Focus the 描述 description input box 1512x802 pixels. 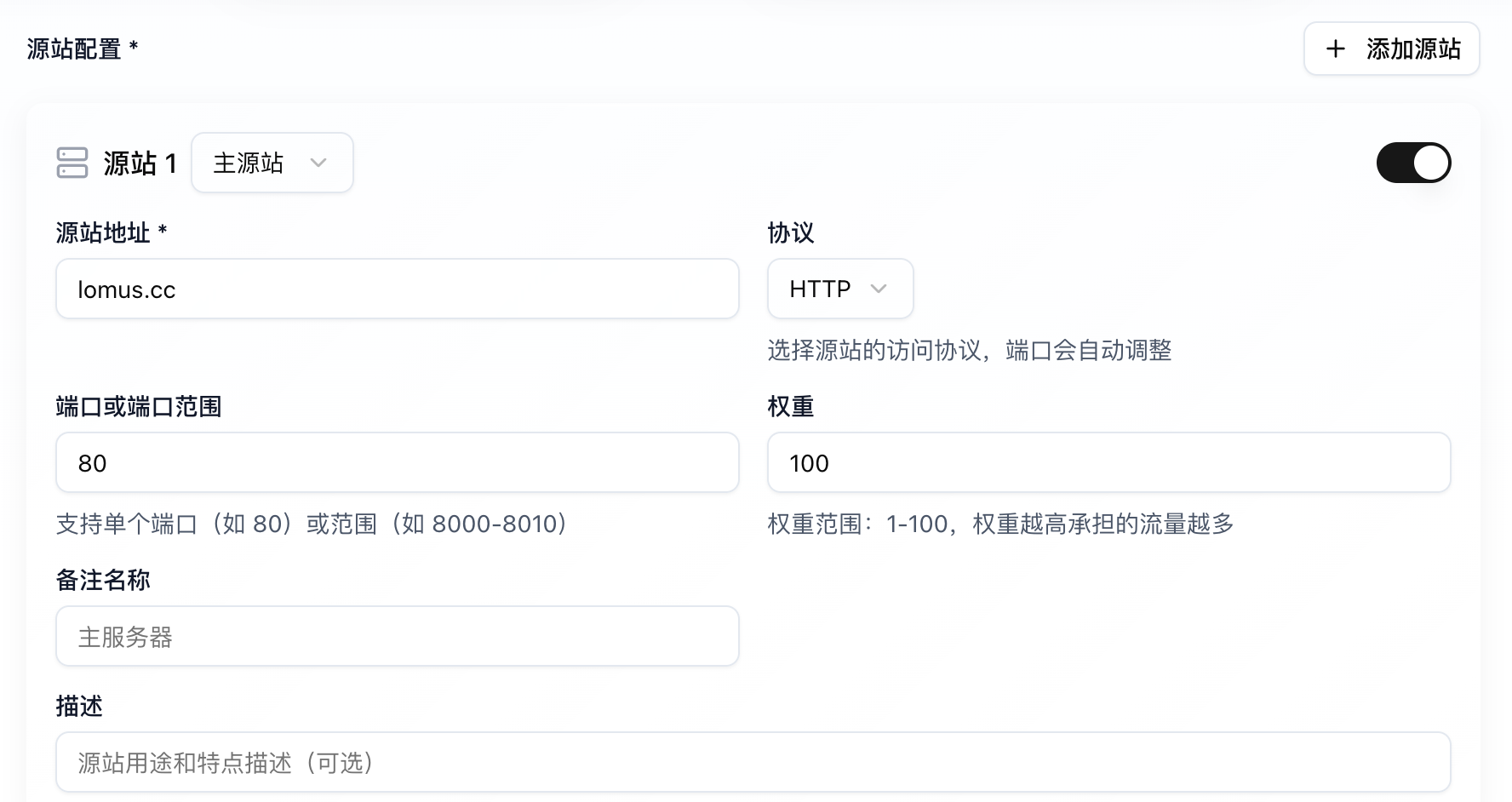pyautogui.click(x=753, y=763)
